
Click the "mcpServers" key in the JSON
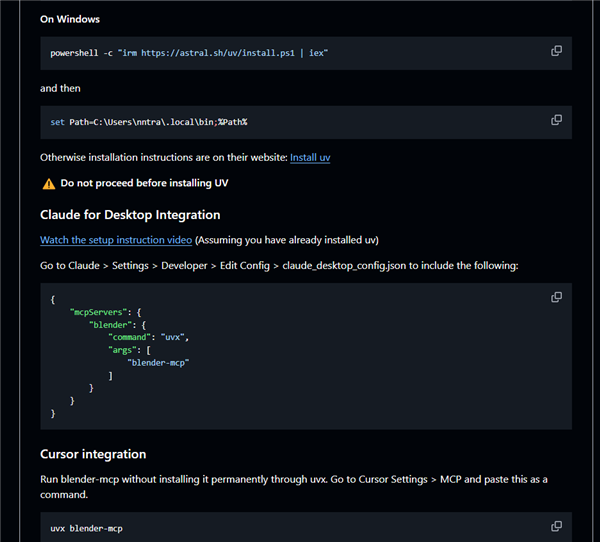[99, 312]
